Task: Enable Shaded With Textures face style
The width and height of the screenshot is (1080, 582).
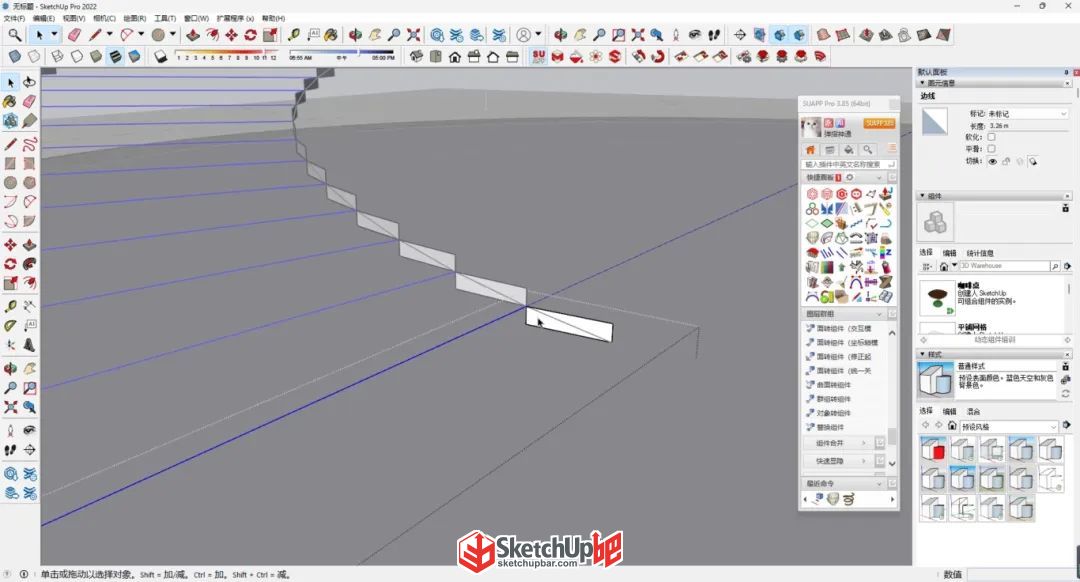Action: [x=115, y=56]
